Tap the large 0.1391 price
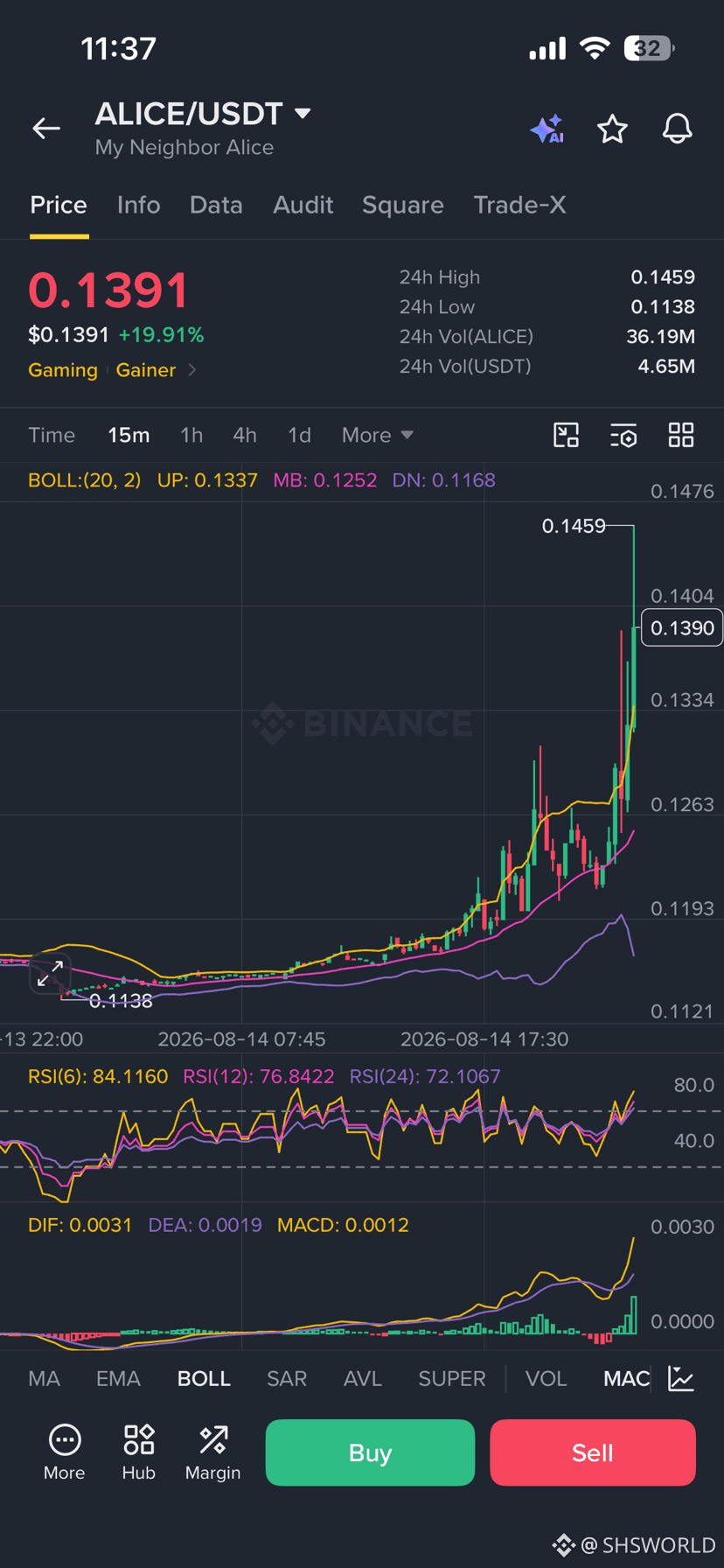The width and height of the screenshot is (724, 1568). pos(108,290)
